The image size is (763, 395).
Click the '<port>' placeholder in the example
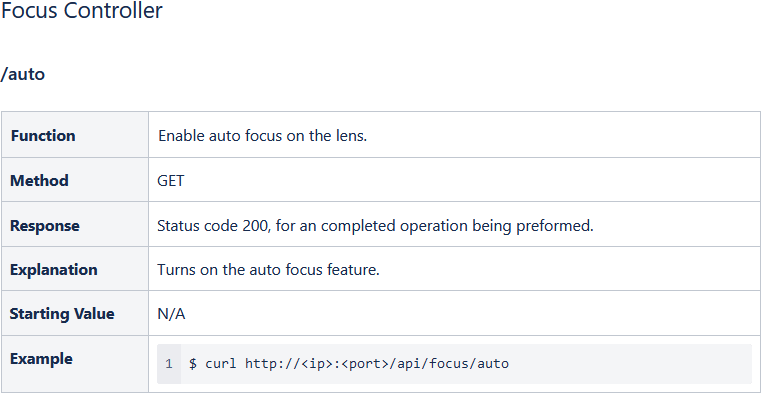tap(363, 364)
